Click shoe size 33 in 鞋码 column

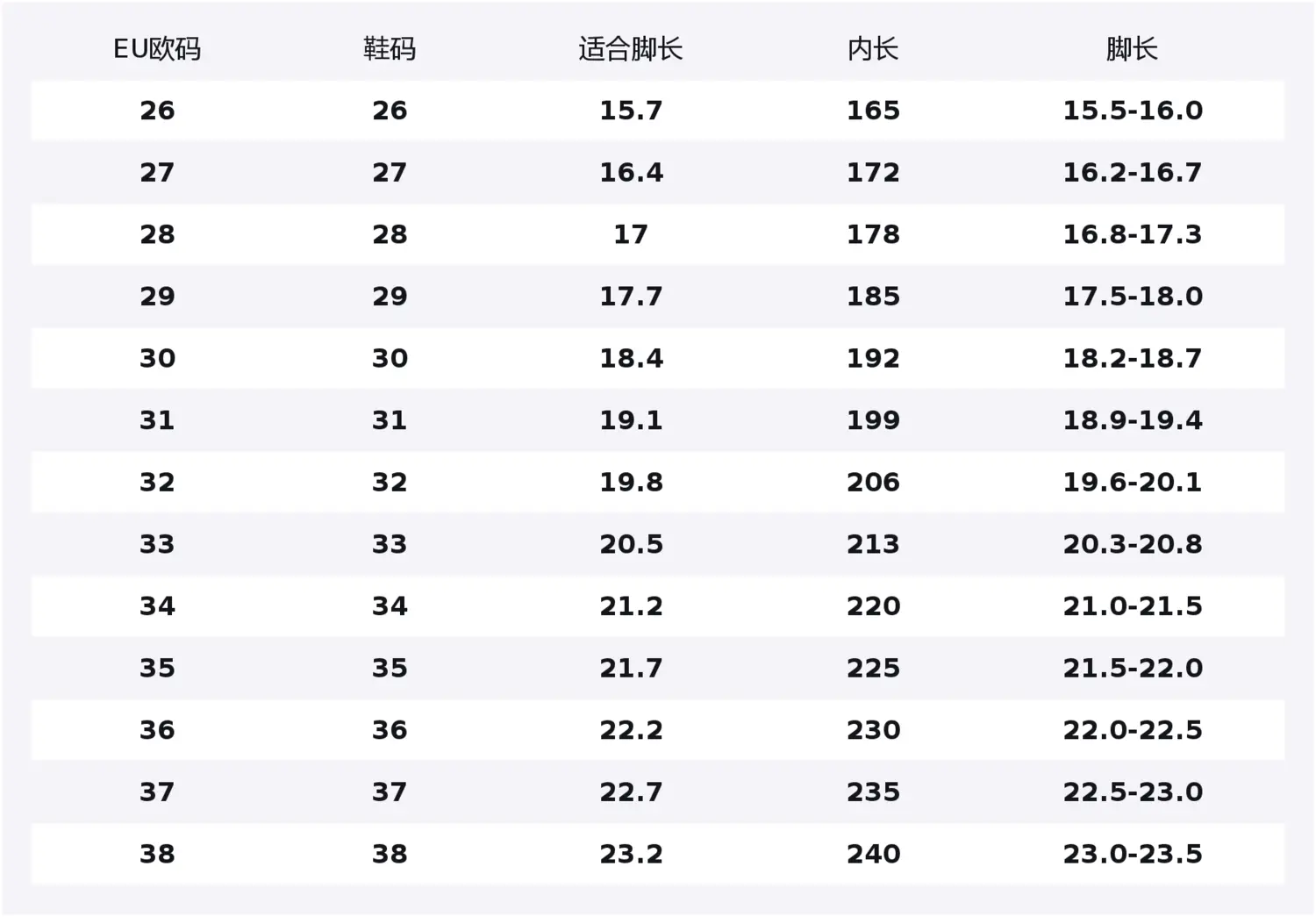[x=390, y=544]
